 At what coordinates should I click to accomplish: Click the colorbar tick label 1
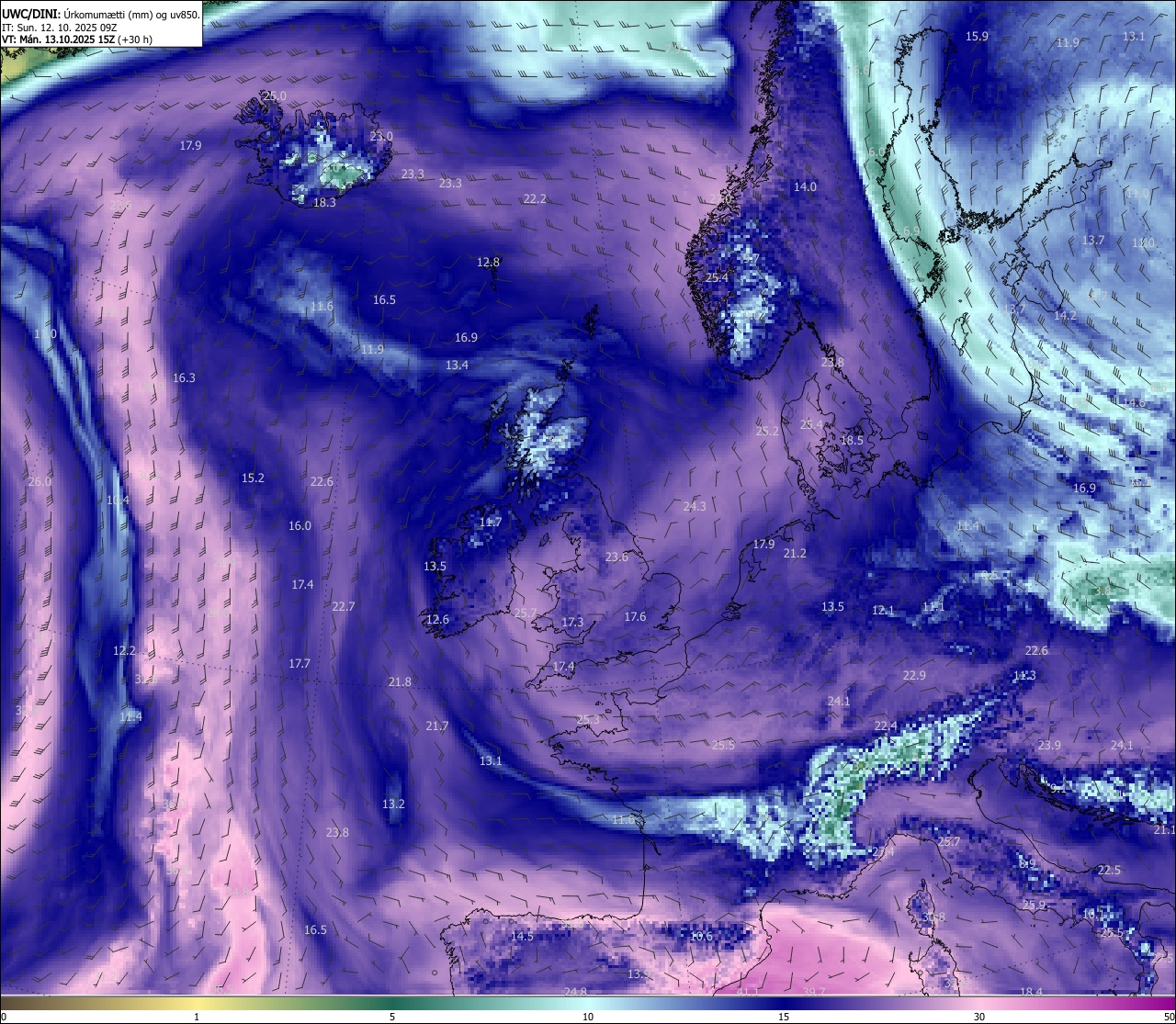click(197, 1017)
